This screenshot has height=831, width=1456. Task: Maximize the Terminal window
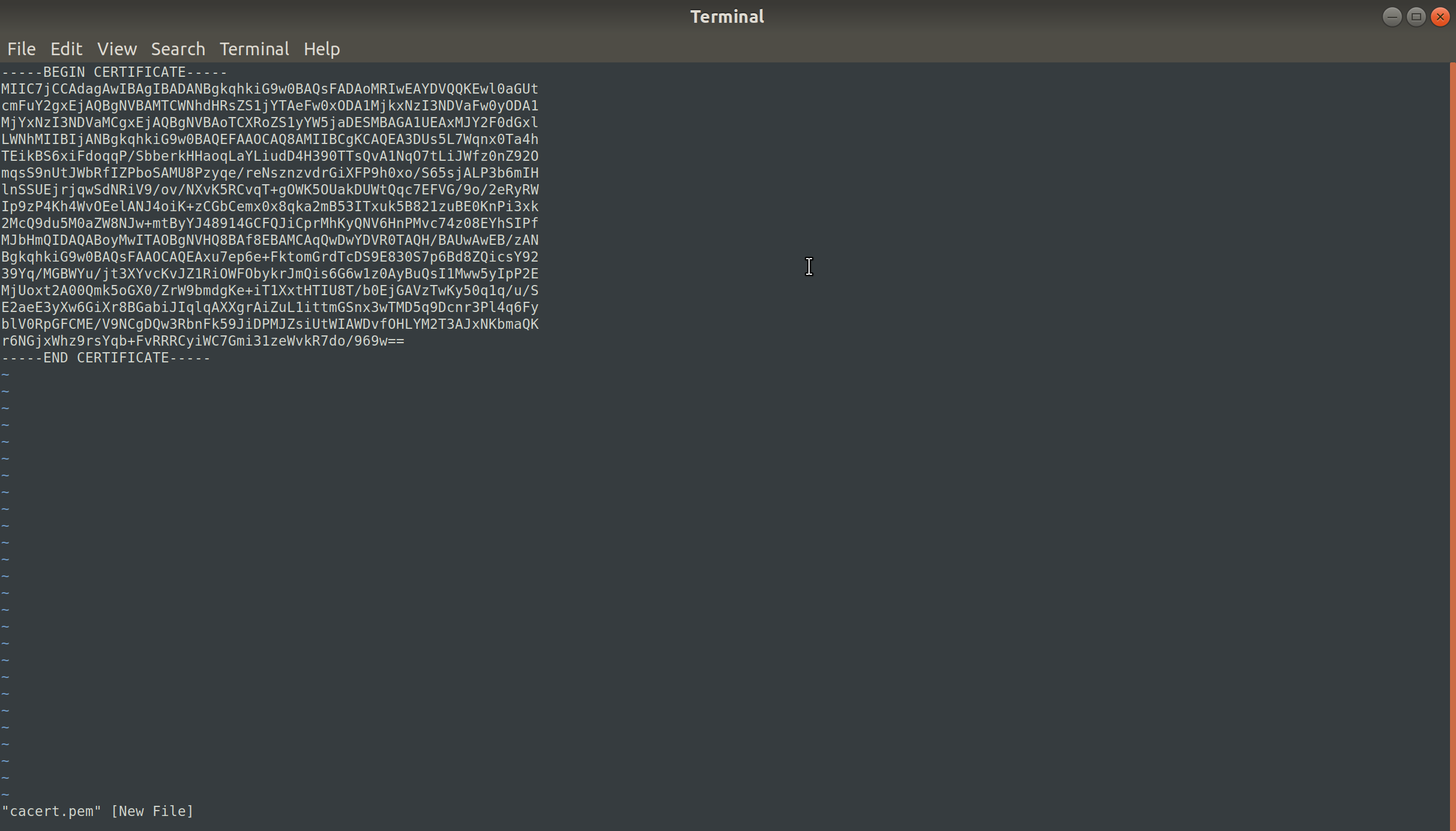[x=1416, y=17]
